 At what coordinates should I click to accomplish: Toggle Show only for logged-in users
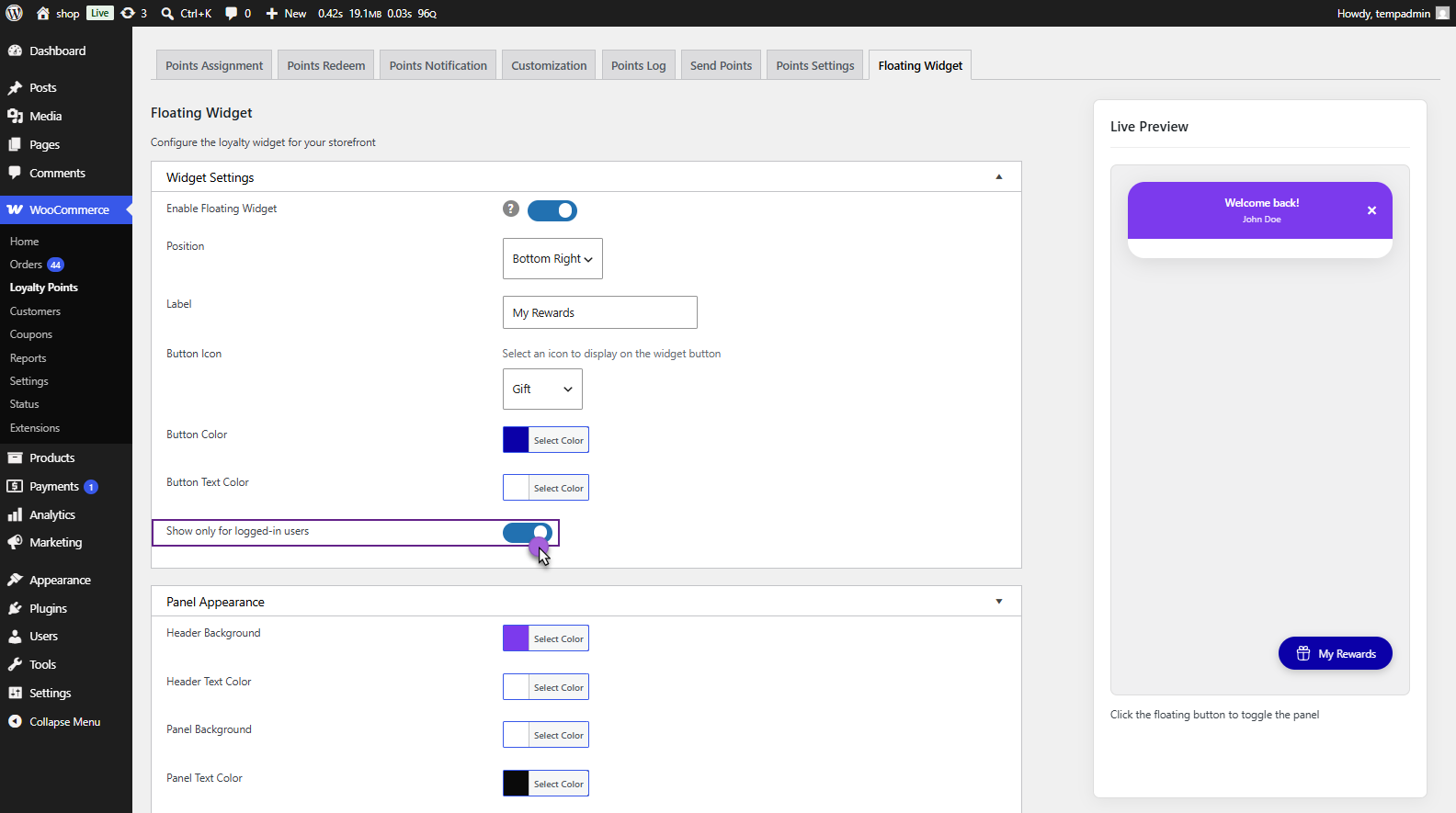528,532
